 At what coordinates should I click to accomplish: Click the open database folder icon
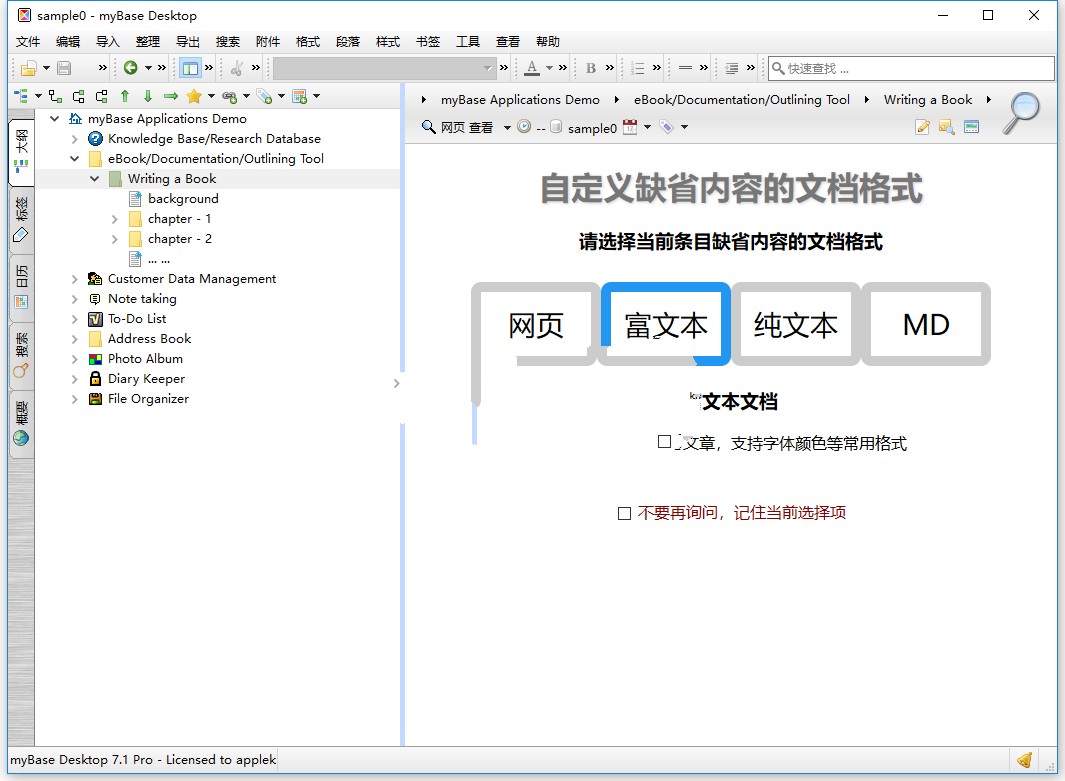click(29, 68)
